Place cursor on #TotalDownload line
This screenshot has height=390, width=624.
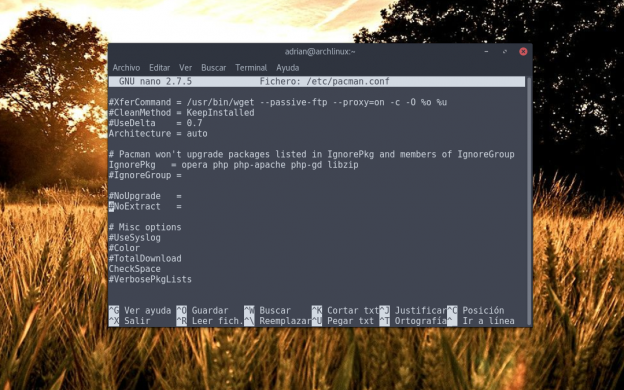[145, 258]
